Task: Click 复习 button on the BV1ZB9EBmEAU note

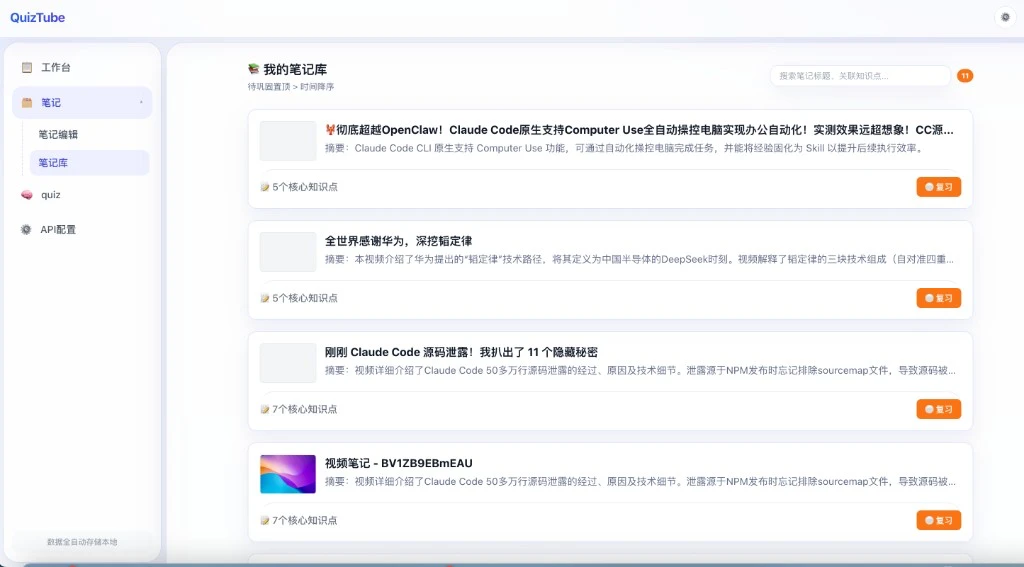Action: pos(938,520)
